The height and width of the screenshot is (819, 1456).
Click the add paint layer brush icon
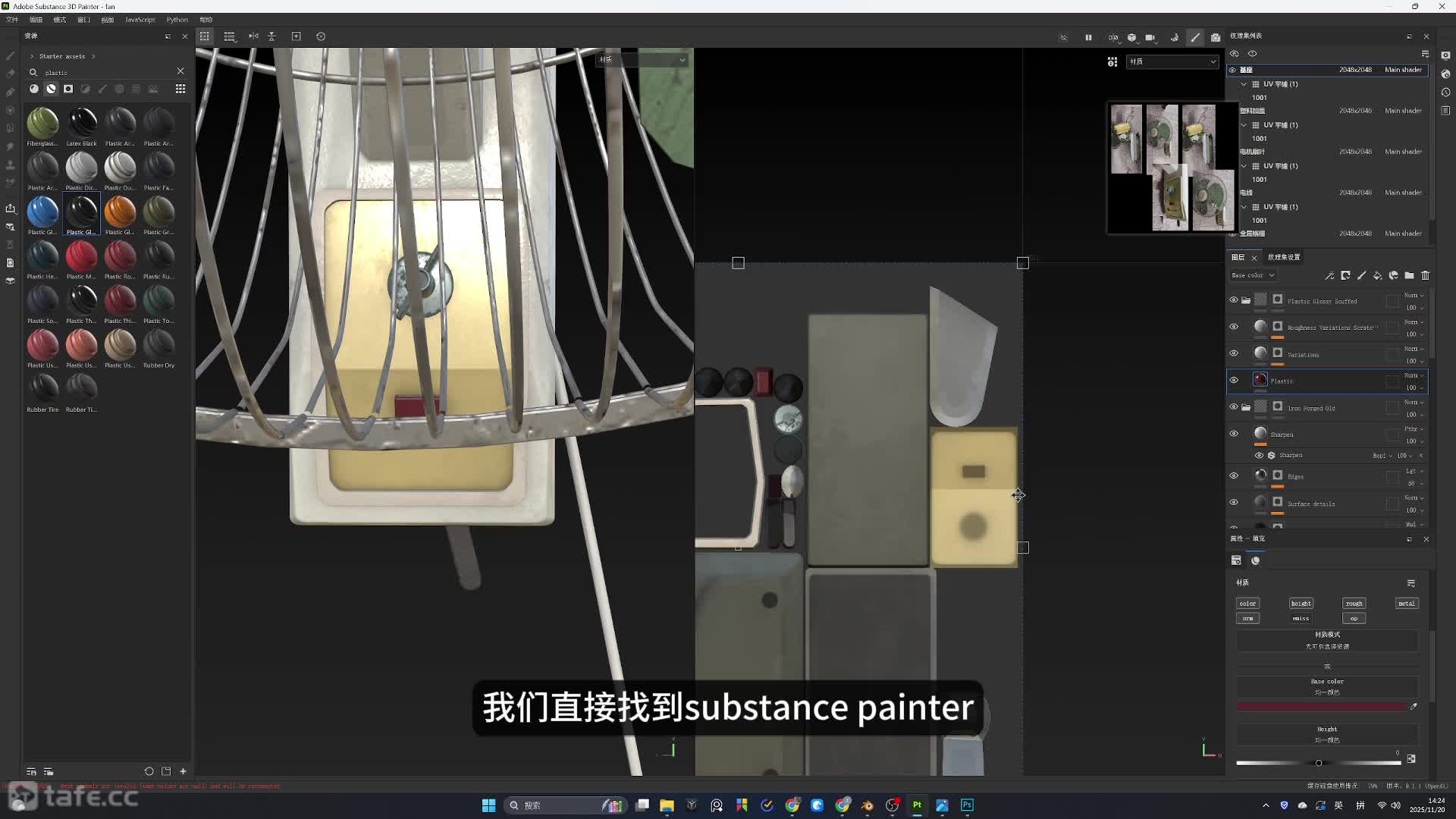pos(1361,276)
